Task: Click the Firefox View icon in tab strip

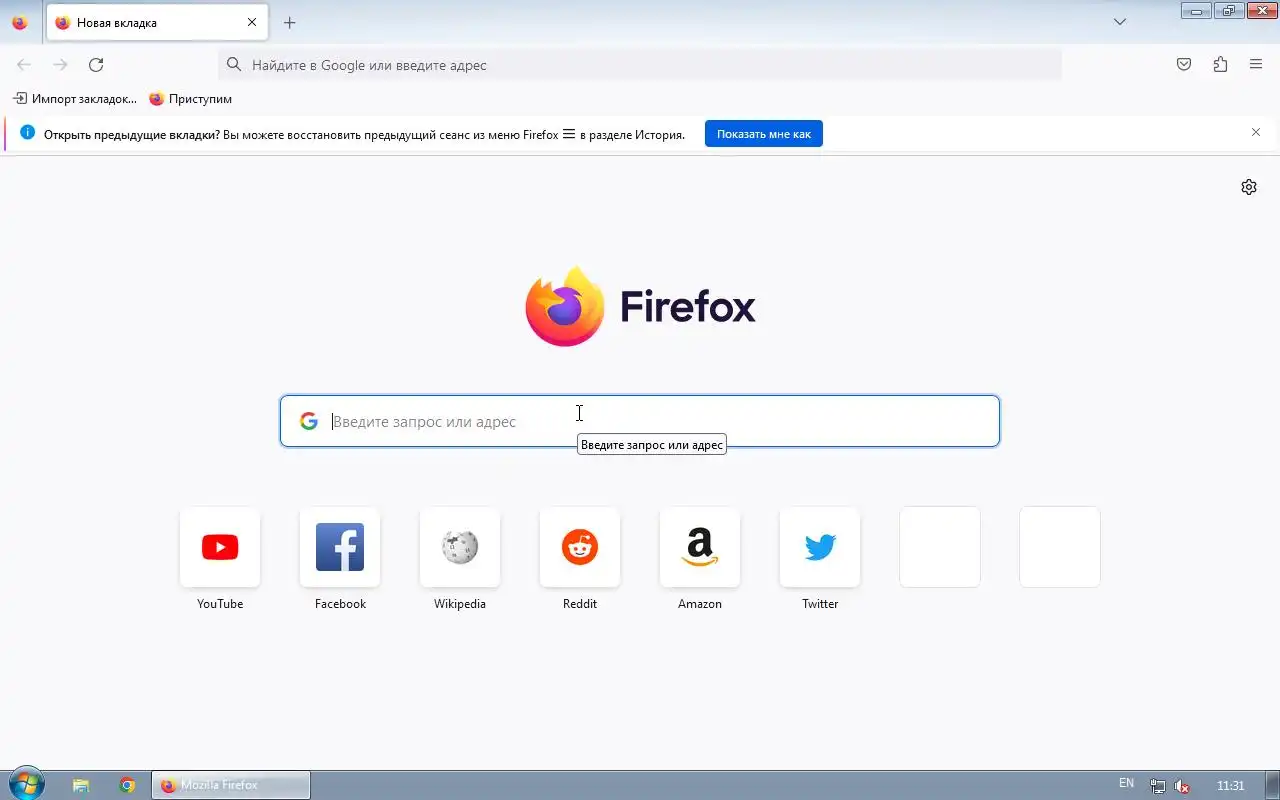Action: coord(20,22)
